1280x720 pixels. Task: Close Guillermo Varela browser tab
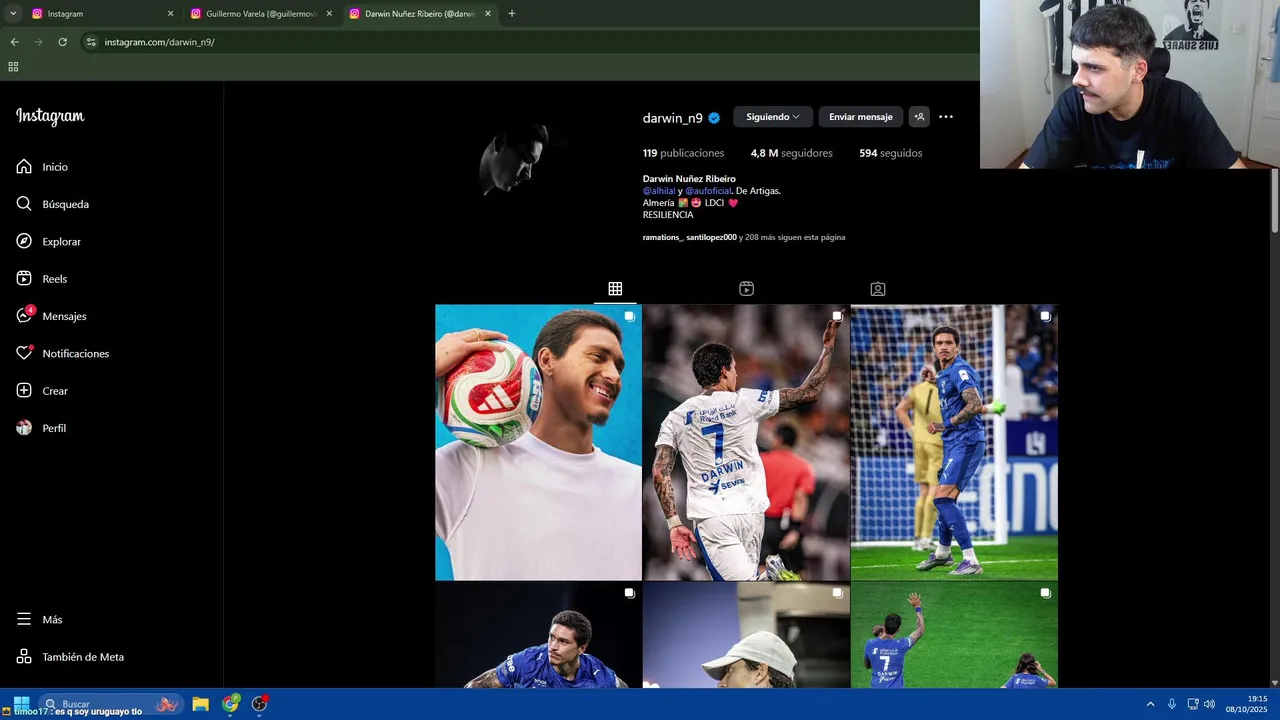pyautogui.click(x=329, y=14)
